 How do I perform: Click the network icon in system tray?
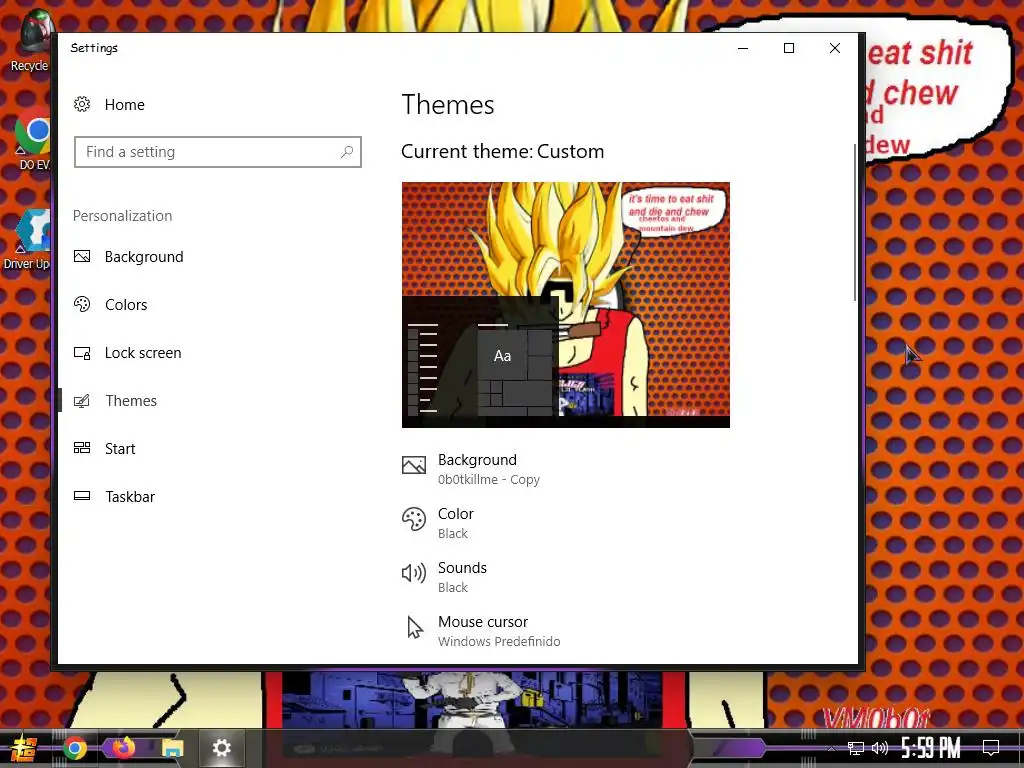855,748
